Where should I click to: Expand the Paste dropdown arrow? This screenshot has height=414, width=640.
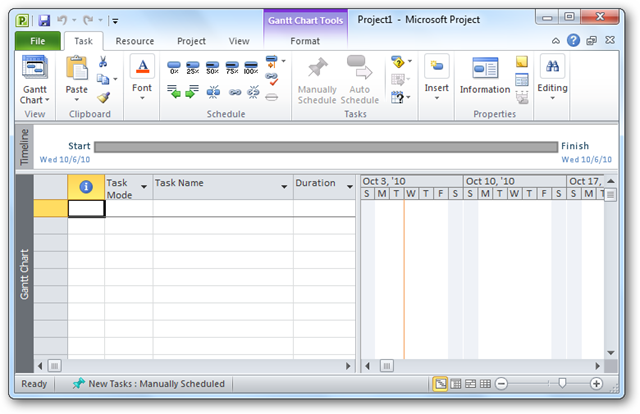point(77,100)
